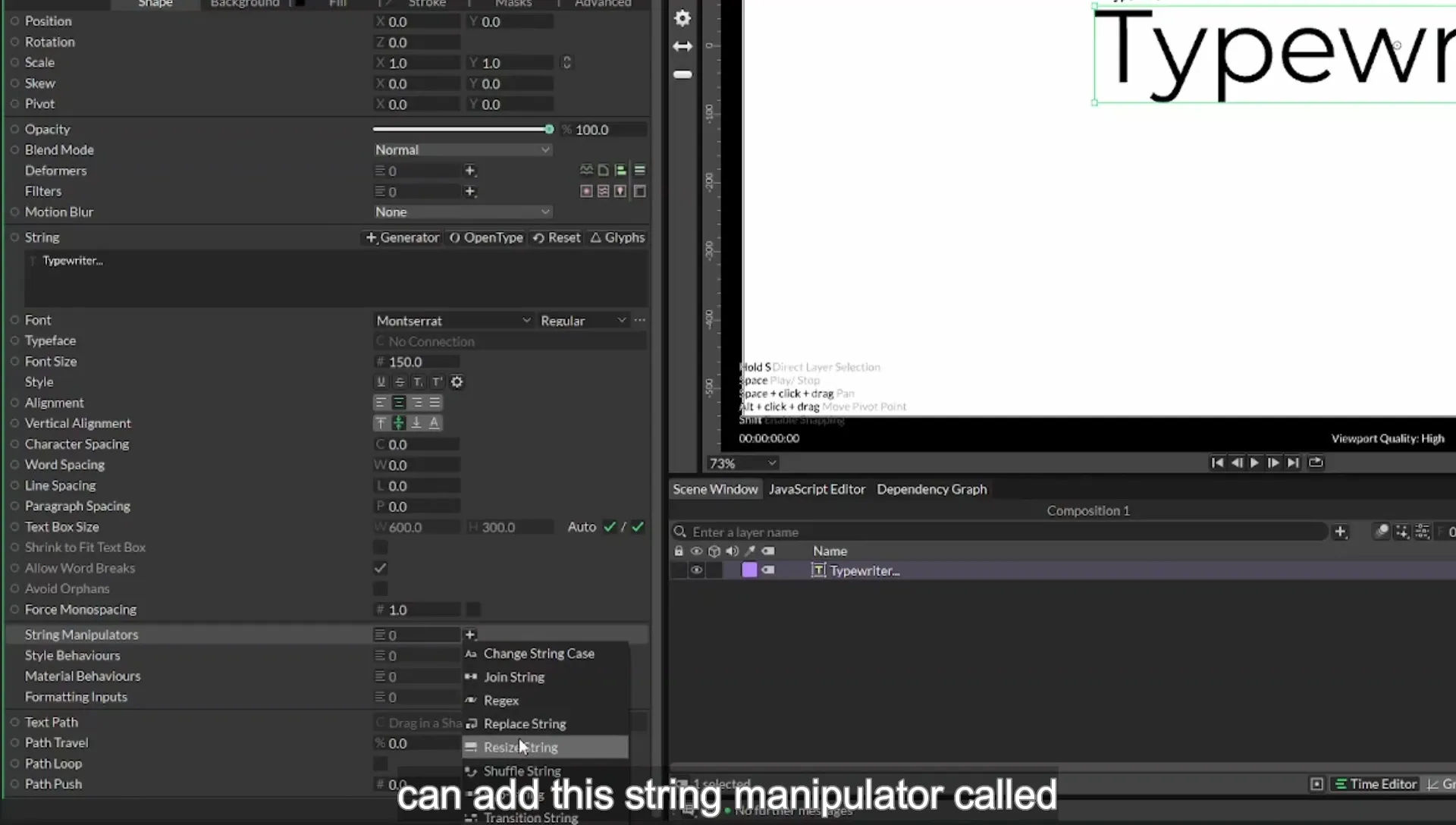The height and width of the screenshot is (825, 1456).
Task: Click the layer name search field
Action: tap(999, 532)
